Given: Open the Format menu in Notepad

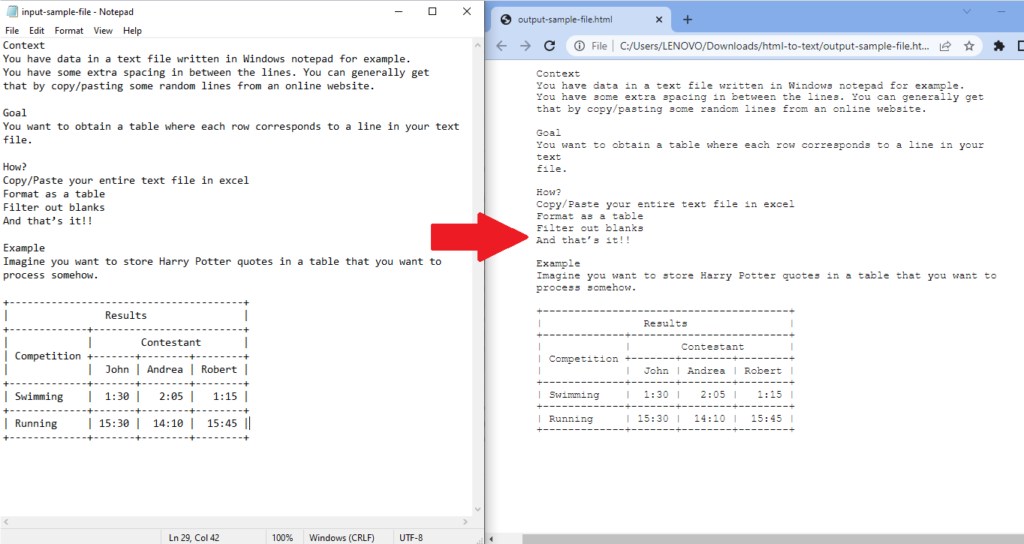Looking at the screenshot, I should pos(69,31).
